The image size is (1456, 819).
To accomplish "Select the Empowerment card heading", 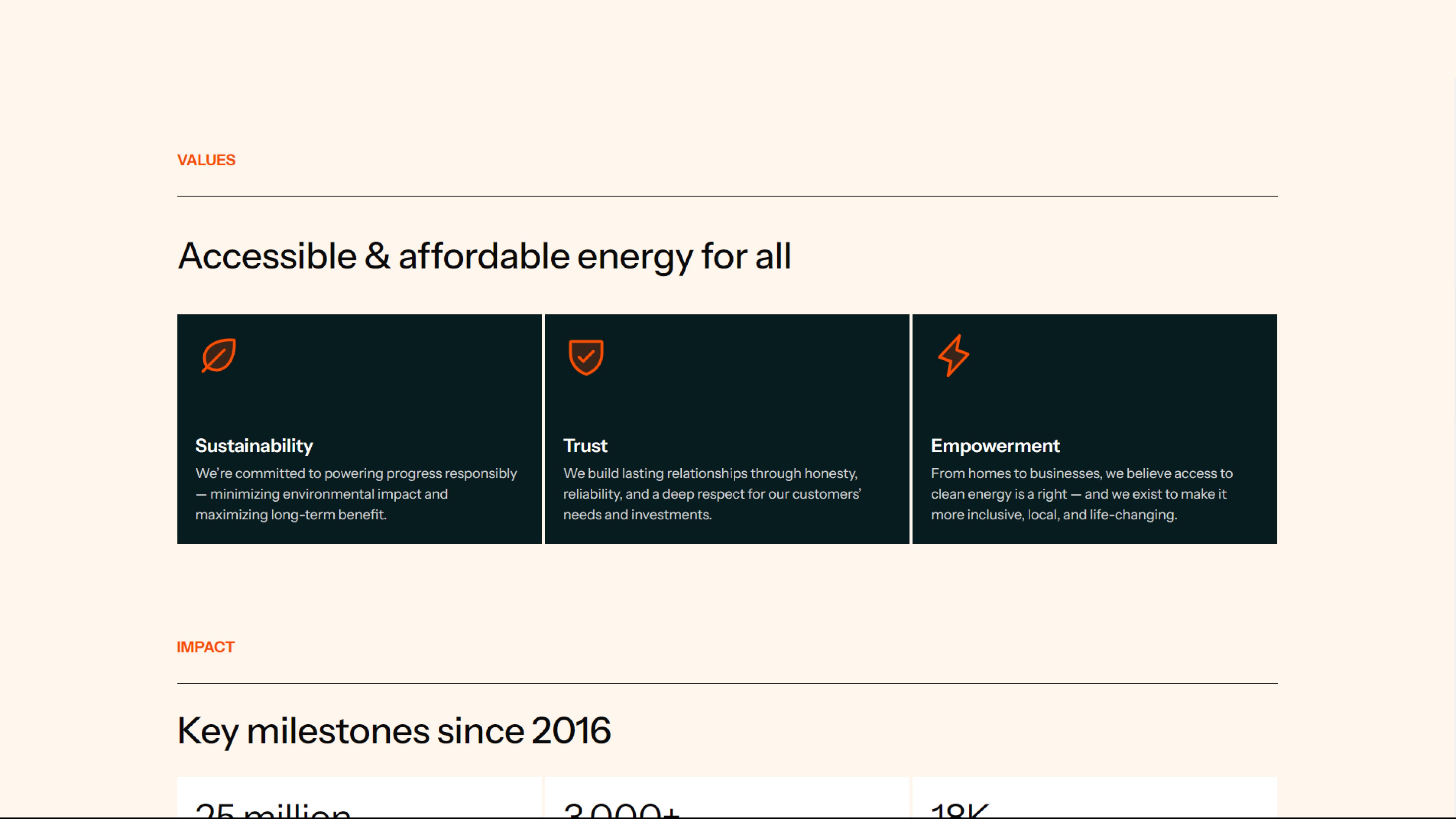I will 995,446.
